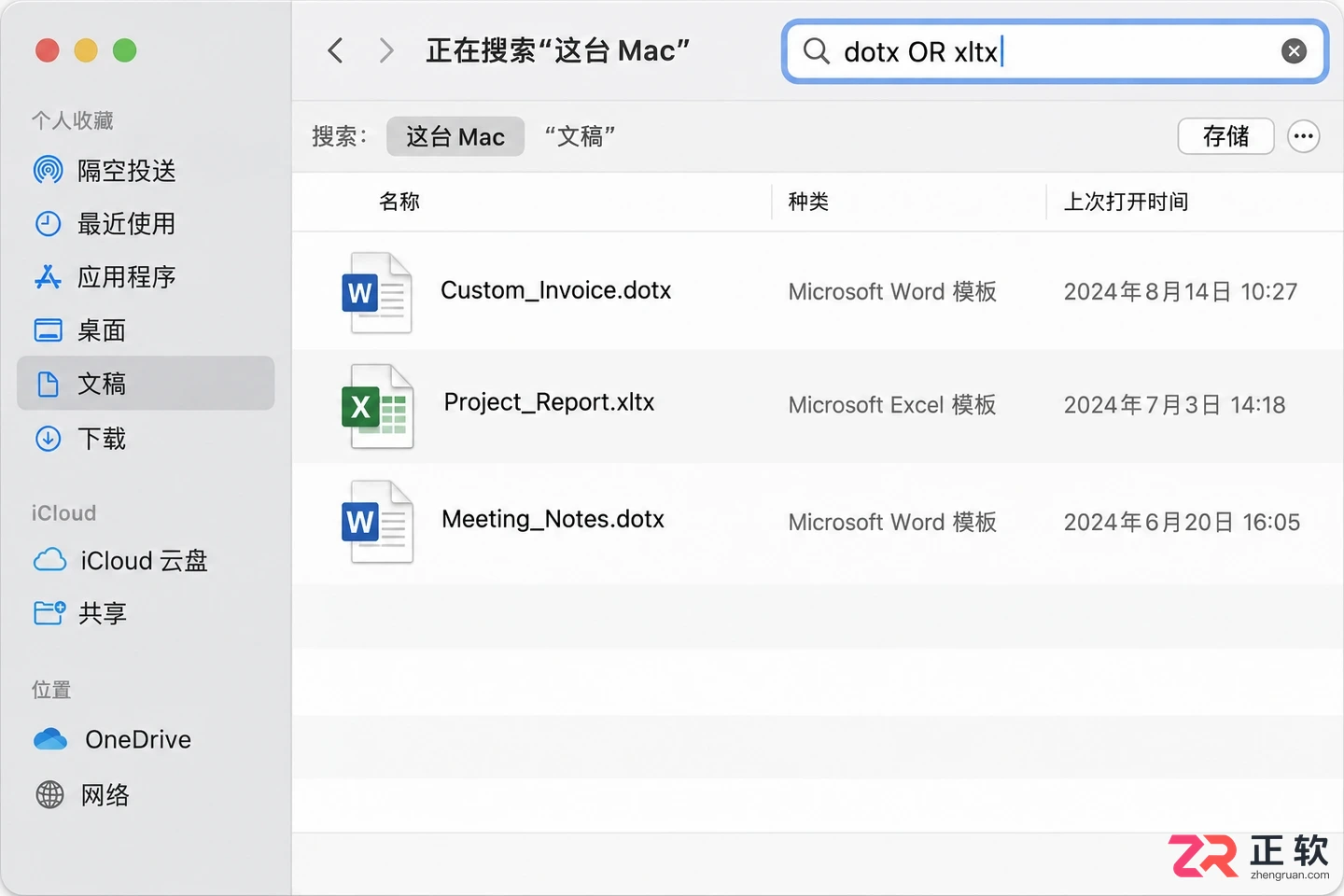Viewport: 1344px width, 896px height.
Task: Click the Recents clock icon
Action: 48,224
